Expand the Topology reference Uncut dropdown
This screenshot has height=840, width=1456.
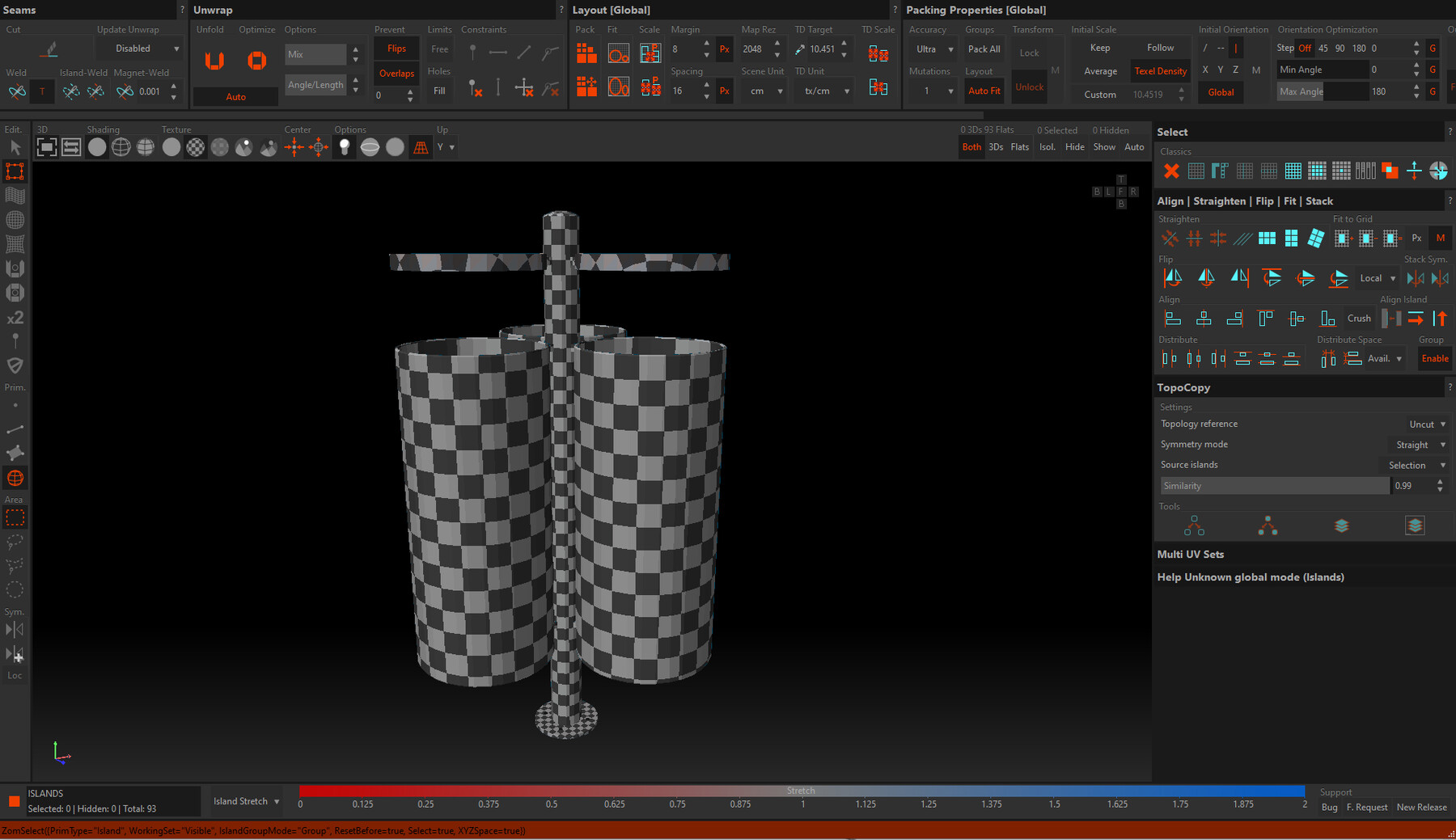1427,424
